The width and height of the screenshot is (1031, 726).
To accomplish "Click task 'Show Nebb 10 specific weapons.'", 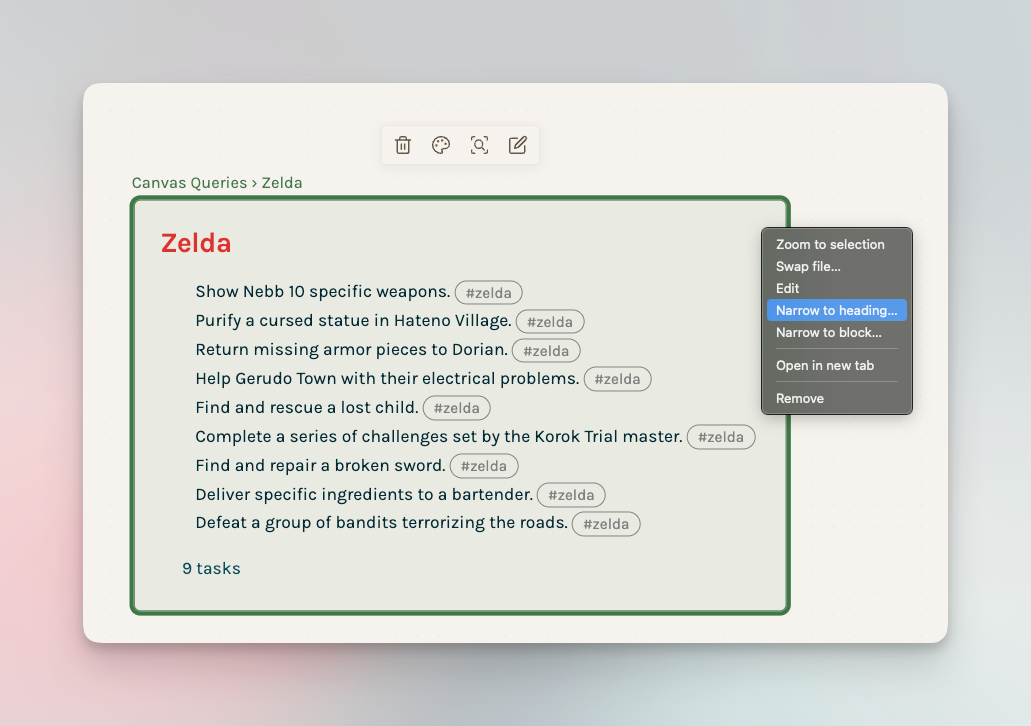I will pyautogui.click(x=323, y=291).
